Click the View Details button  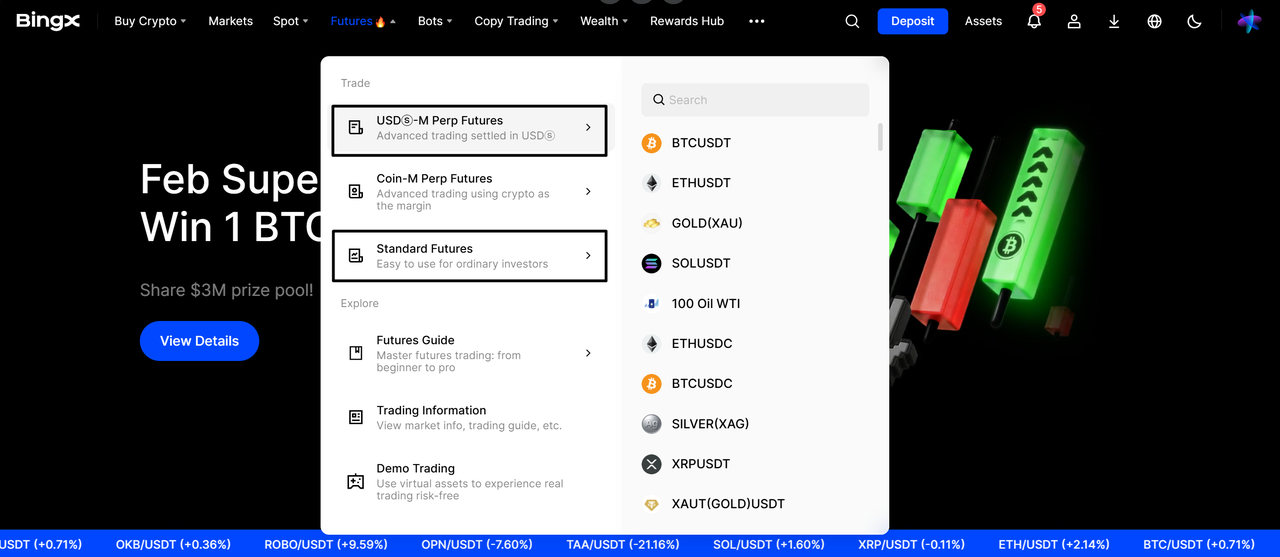(199, 341)
